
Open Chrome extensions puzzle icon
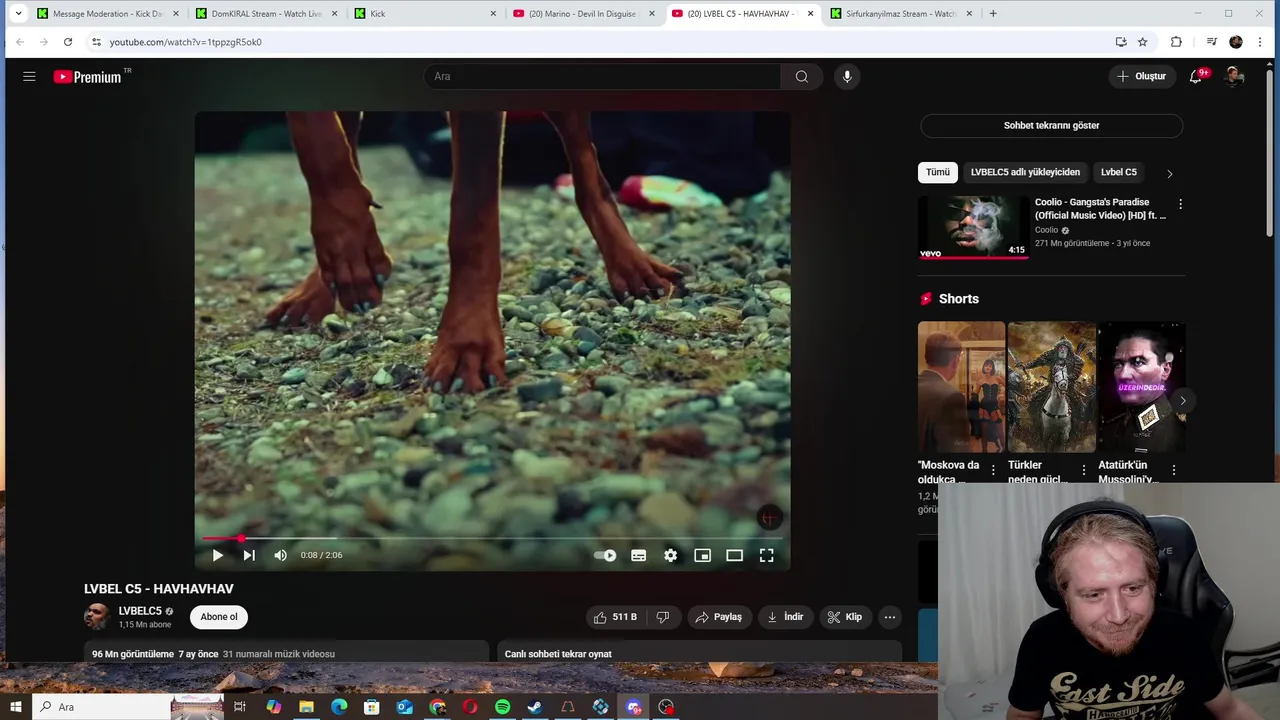coord(1176,42)
